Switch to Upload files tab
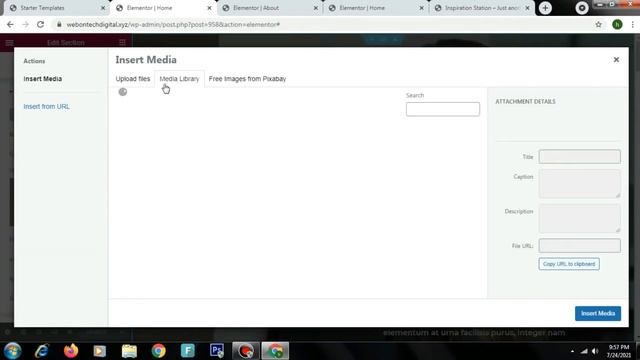640x360 pixels. [x=133, y=79]
